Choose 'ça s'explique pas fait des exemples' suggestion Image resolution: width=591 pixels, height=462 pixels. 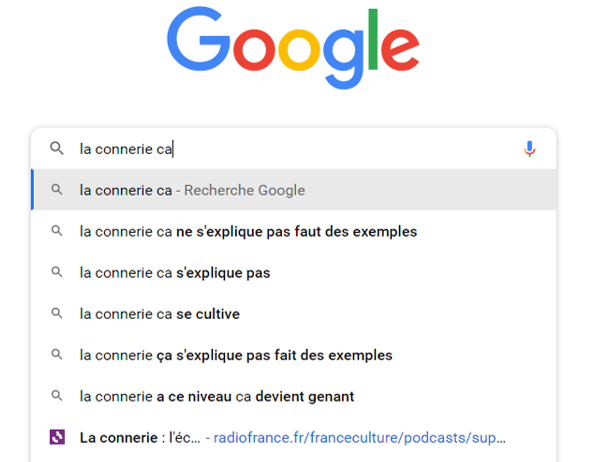294,355
